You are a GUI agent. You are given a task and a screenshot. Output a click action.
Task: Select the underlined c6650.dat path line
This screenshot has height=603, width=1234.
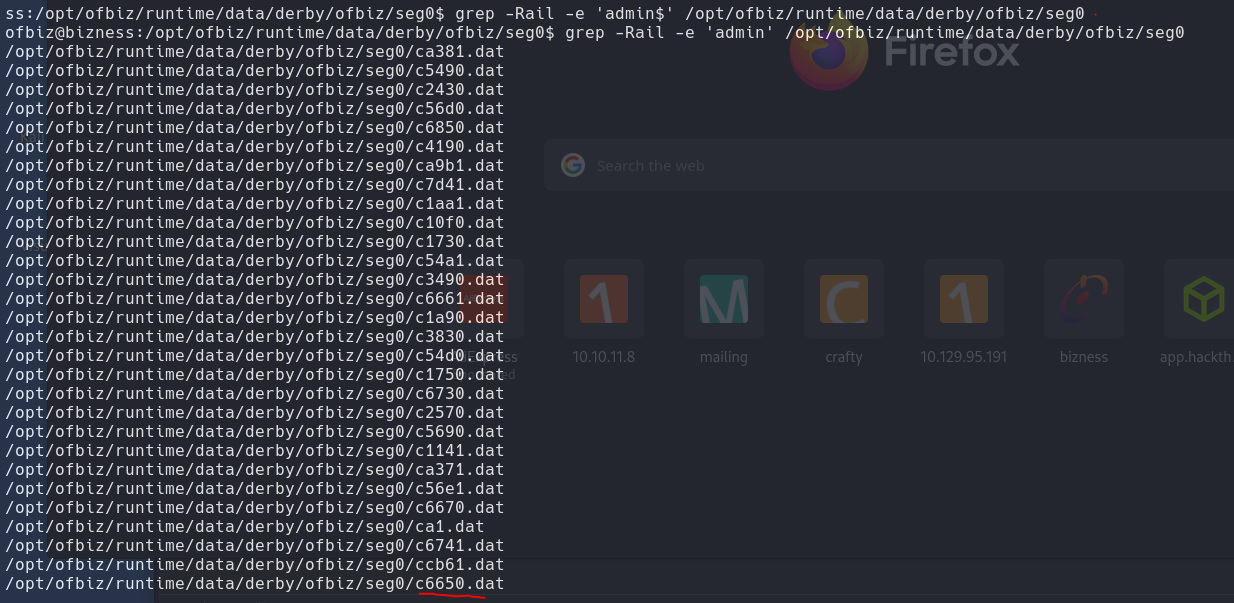[x=254, y=584]
